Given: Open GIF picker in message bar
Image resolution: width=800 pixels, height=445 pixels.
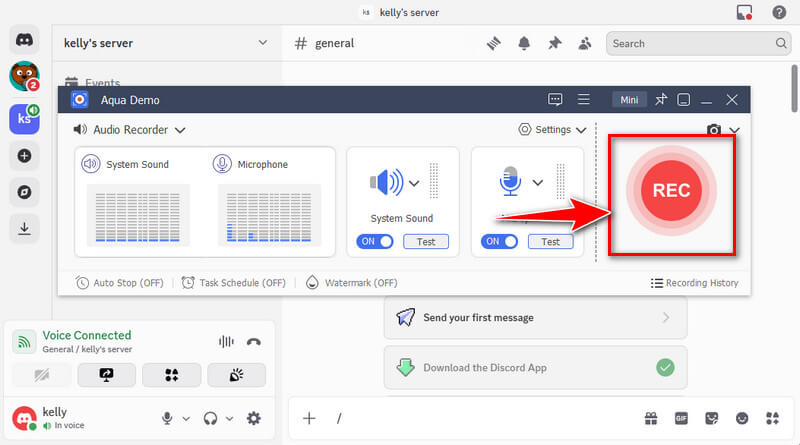Looking at the screenshot, I should [681, 418].
